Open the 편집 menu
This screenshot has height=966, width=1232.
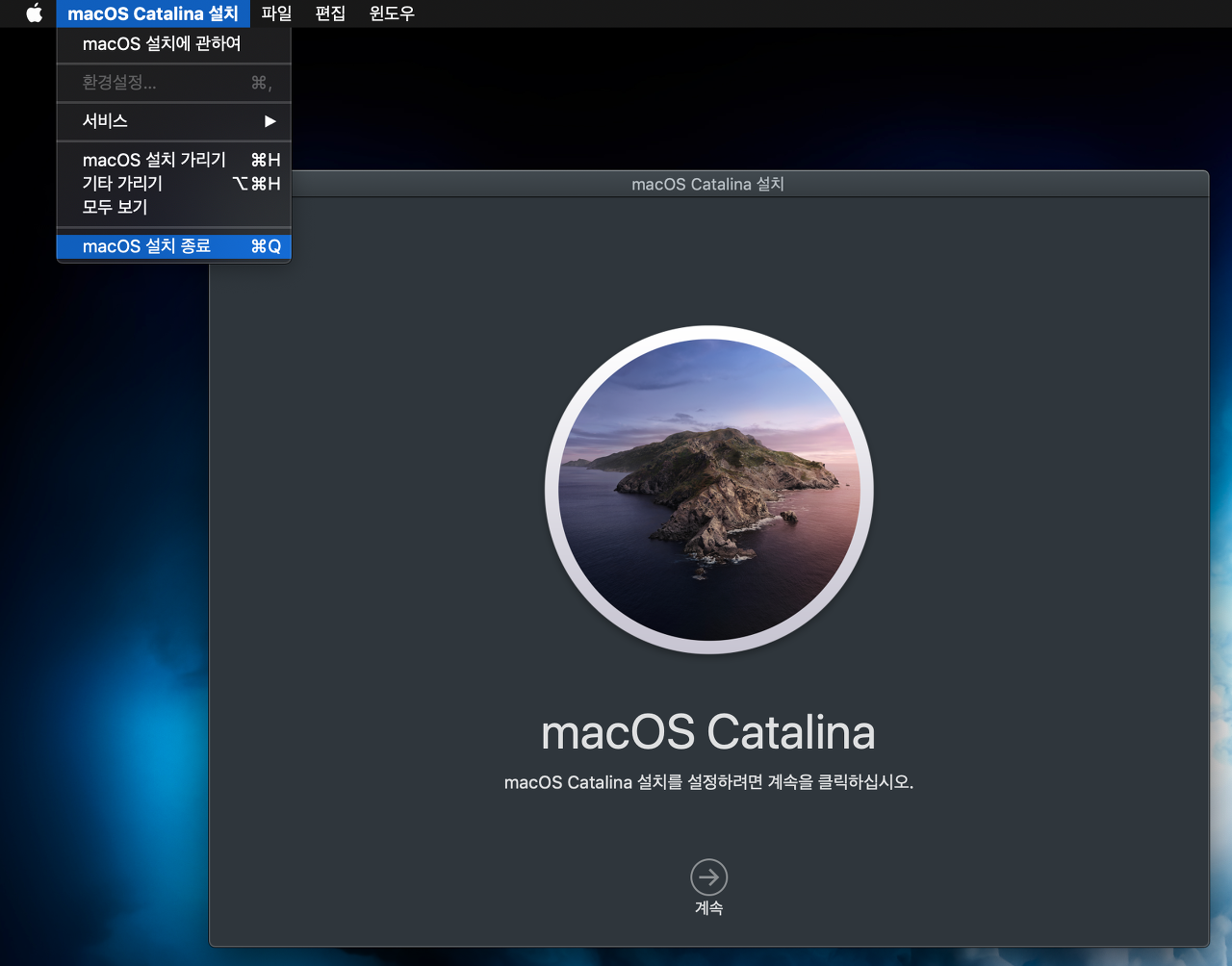coord(330,13)
